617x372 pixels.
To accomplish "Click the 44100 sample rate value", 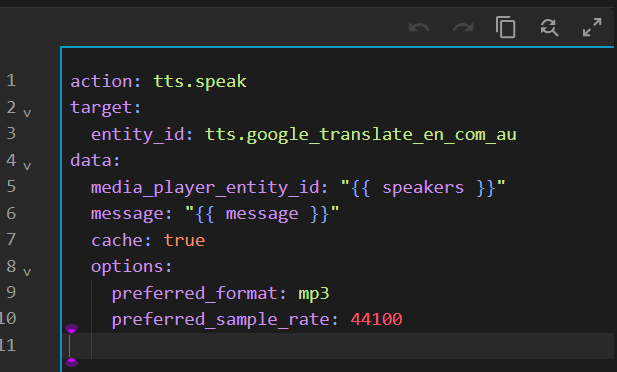I will (x=376, y=319).
